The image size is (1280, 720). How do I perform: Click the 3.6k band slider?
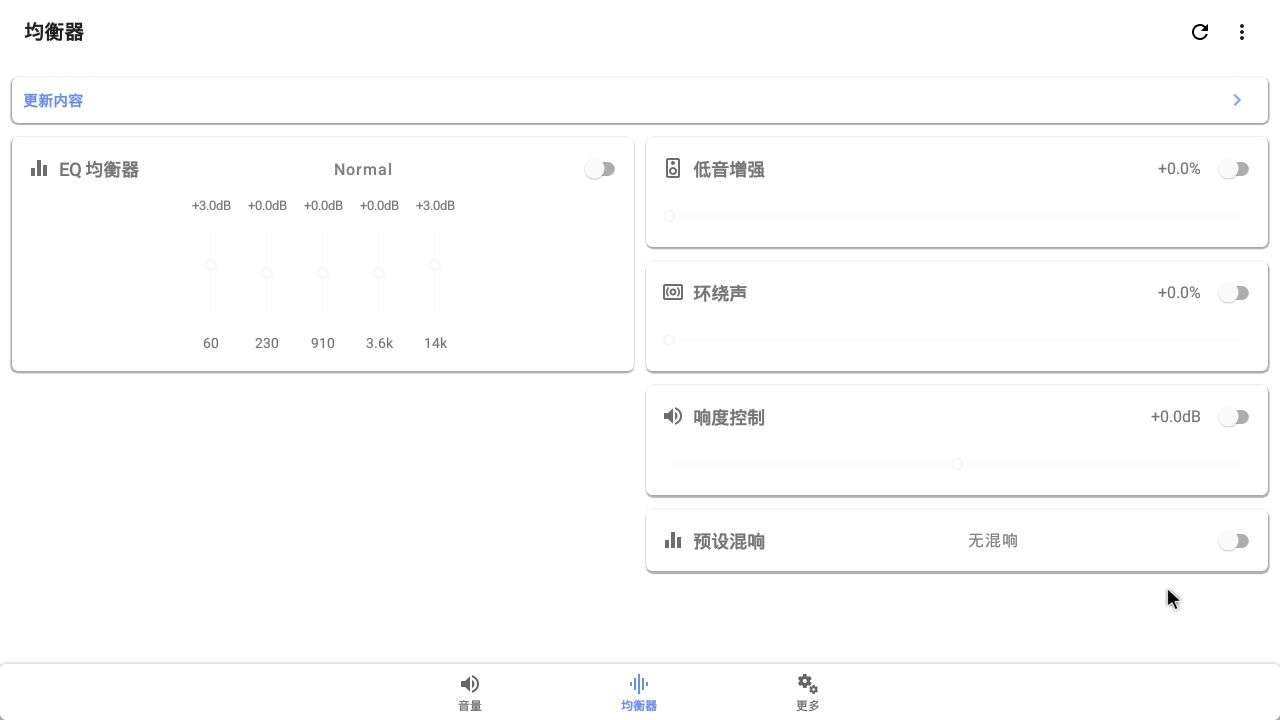tap(379, 272)
